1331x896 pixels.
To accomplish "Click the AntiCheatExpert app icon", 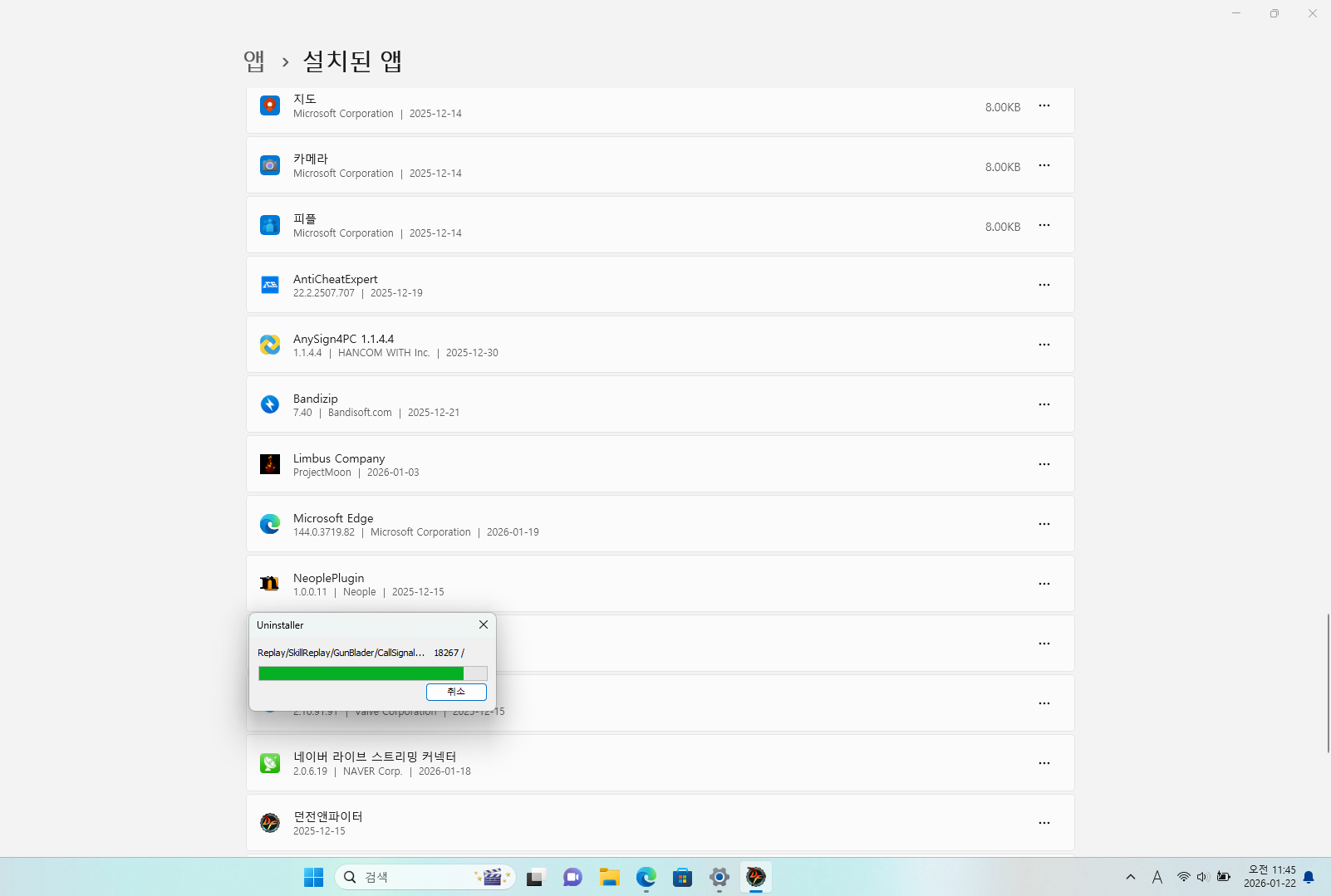I will click(x=270, y=285).
